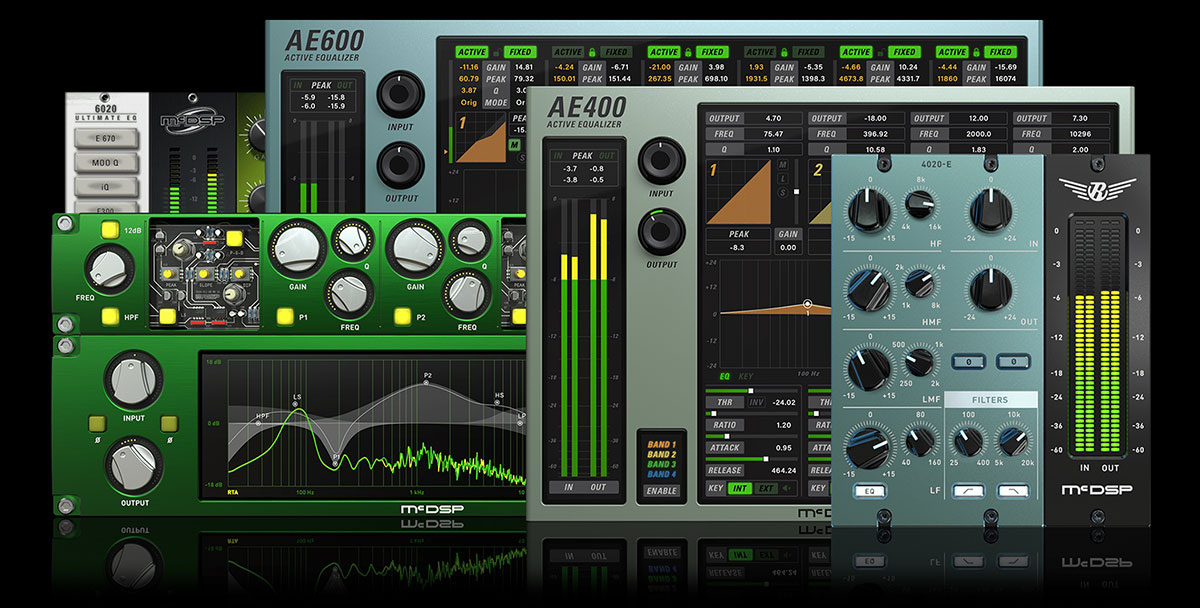Click the lock icon beside the 1.93 gain band in AE600
The height and width of the screenshot is (608, 1200).
click(784, 52)
